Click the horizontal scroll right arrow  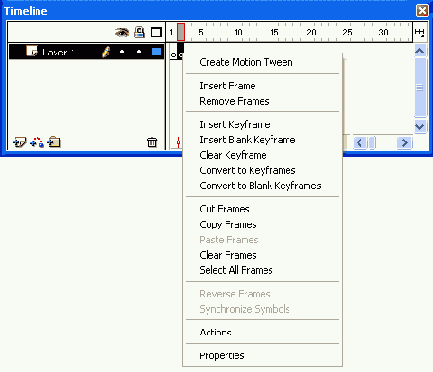[405, 143]
